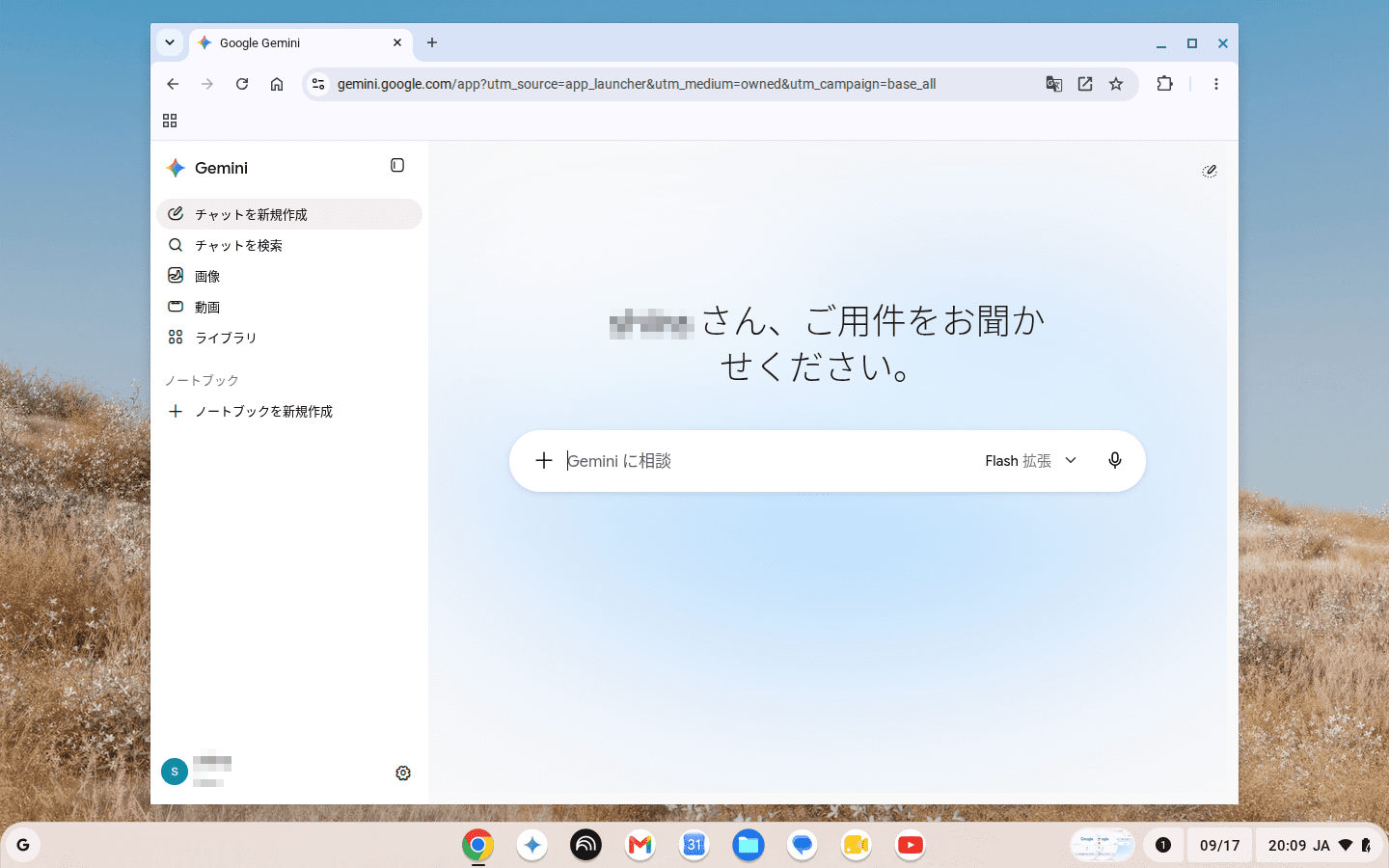This screenshot has width=1389, height=868.
Task: Go to the browser home page
Action: click(x=277, y=84)
